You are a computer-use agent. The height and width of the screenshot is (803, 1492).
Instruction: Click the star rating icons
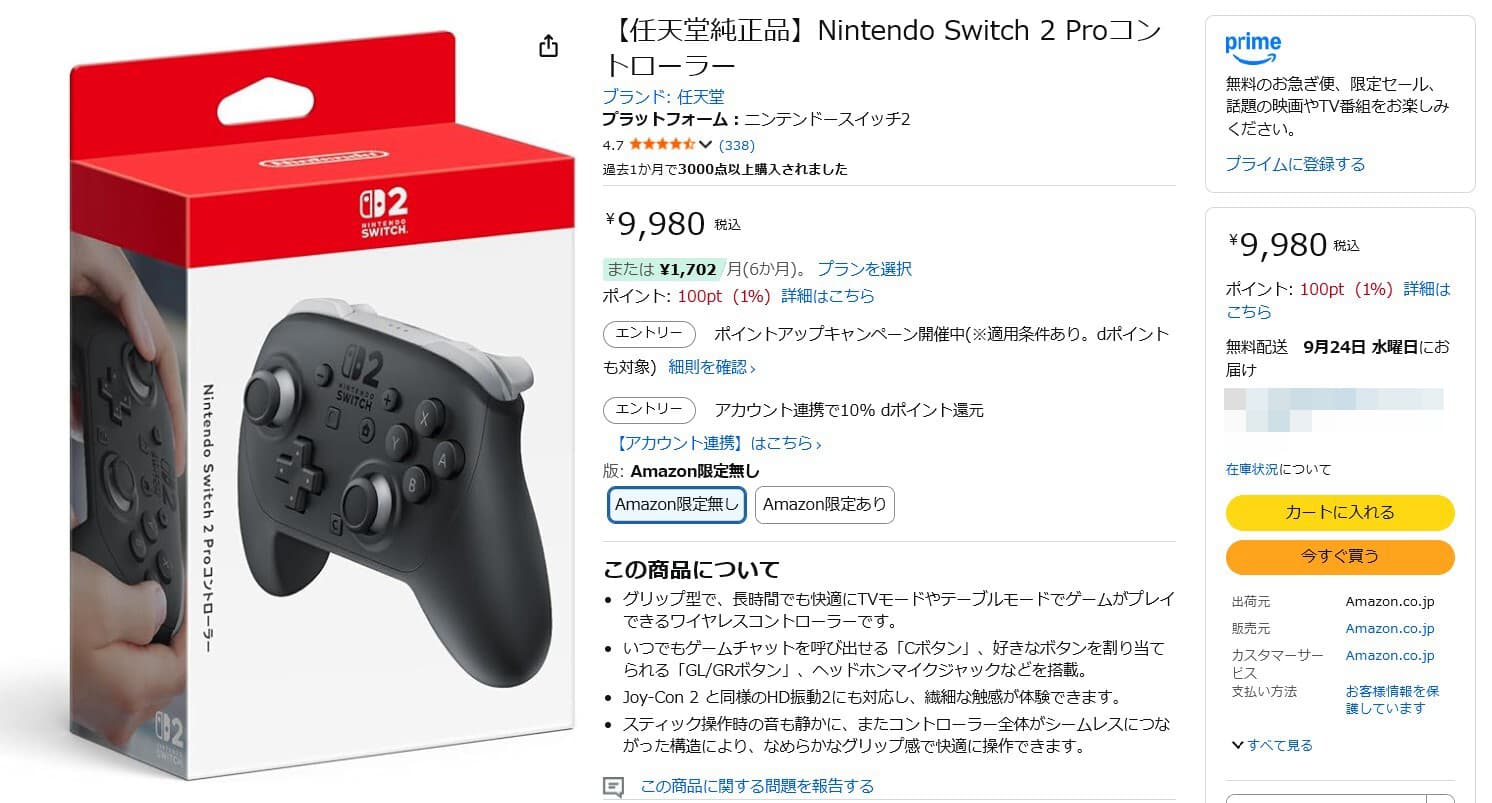tap(662, 144)
